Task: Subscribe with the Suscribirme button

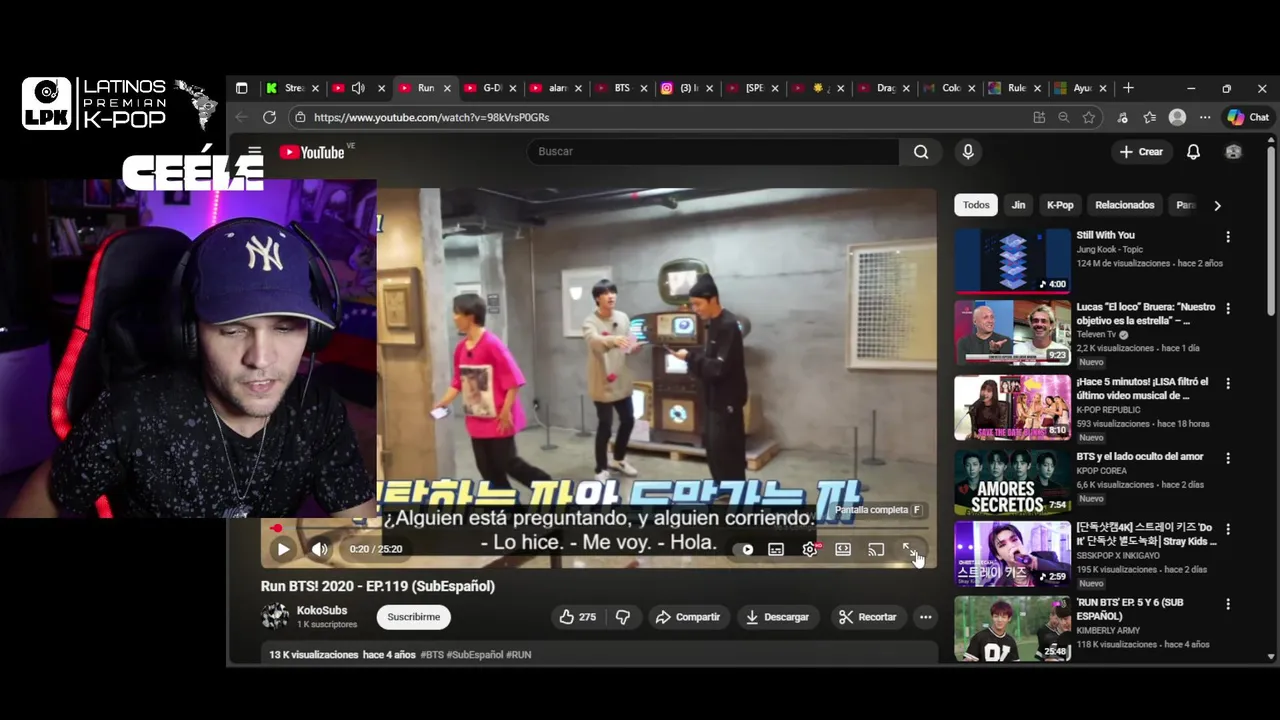Action: 413,617
